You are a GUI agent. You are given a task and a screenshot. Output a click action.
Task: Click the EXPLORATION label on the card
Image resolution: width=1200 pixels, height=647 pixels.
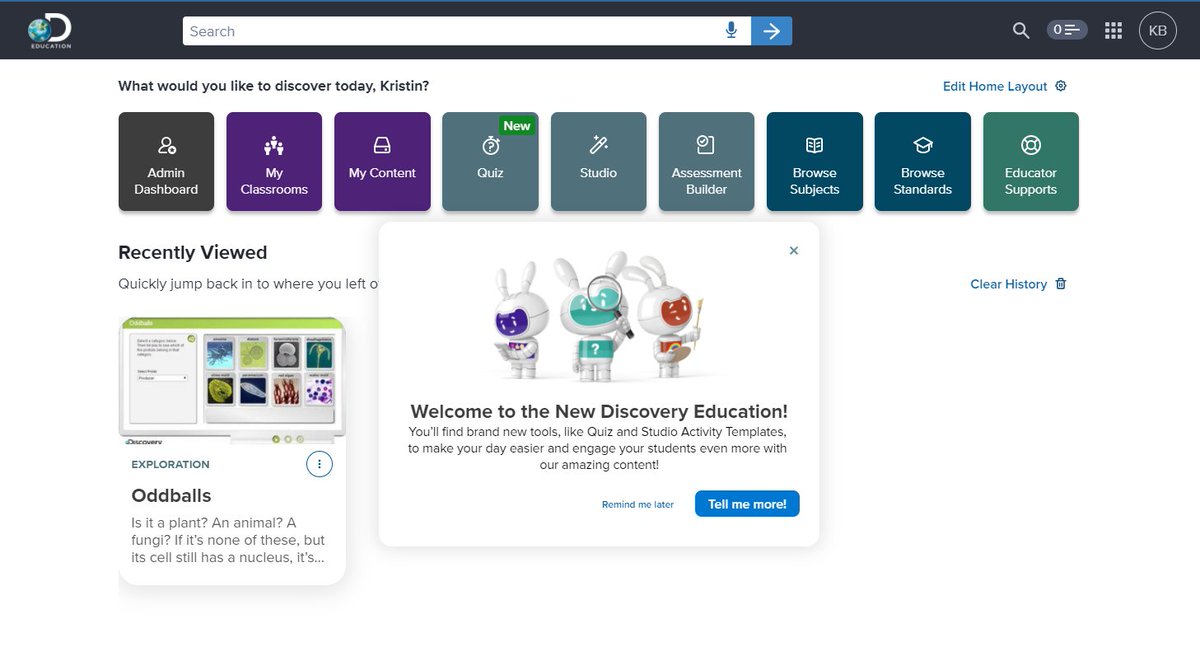pyautogui.click(x=170, y=464)
